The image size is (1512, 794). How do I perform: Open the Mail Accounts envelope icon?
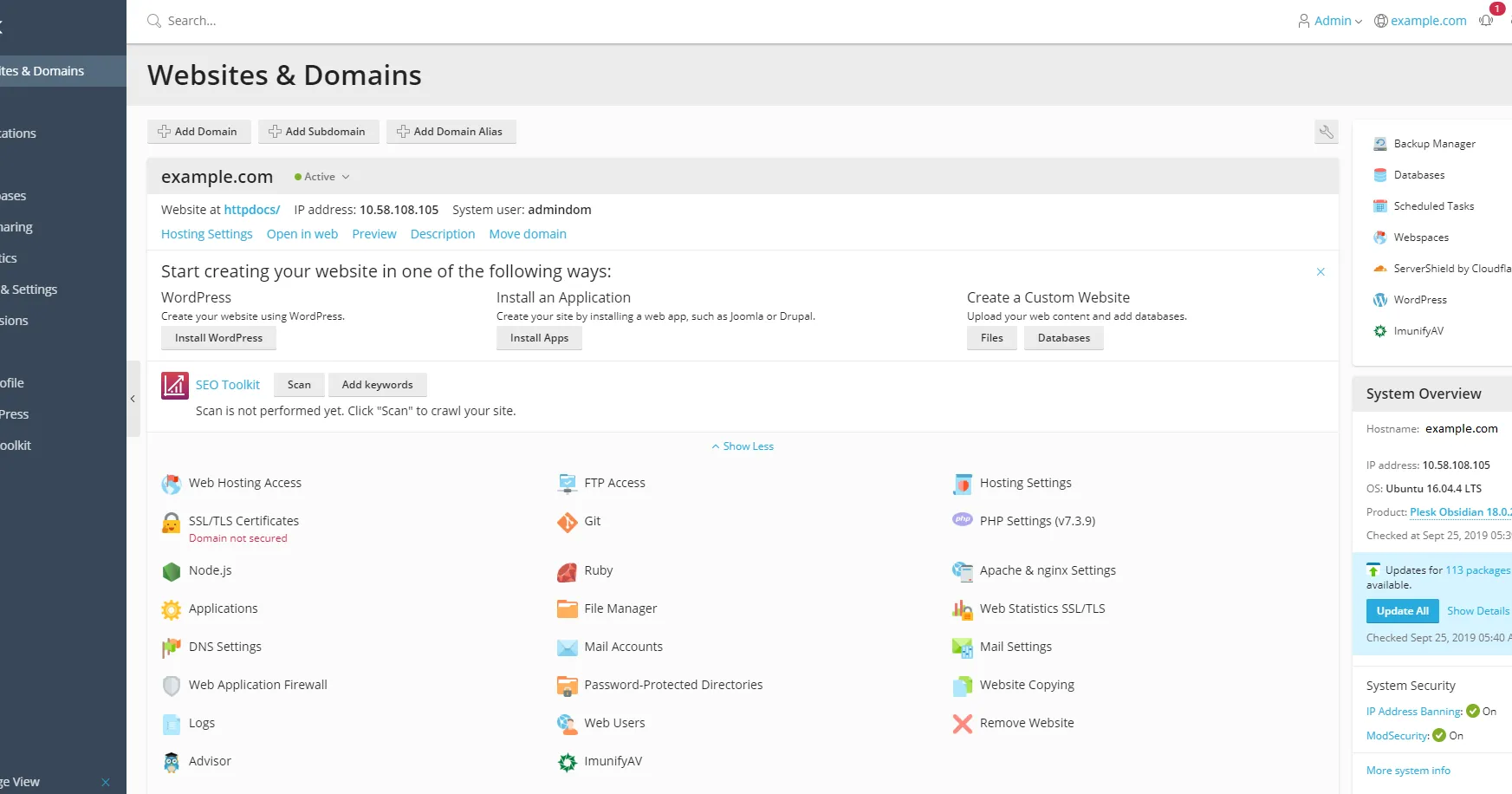click(567, 648)
